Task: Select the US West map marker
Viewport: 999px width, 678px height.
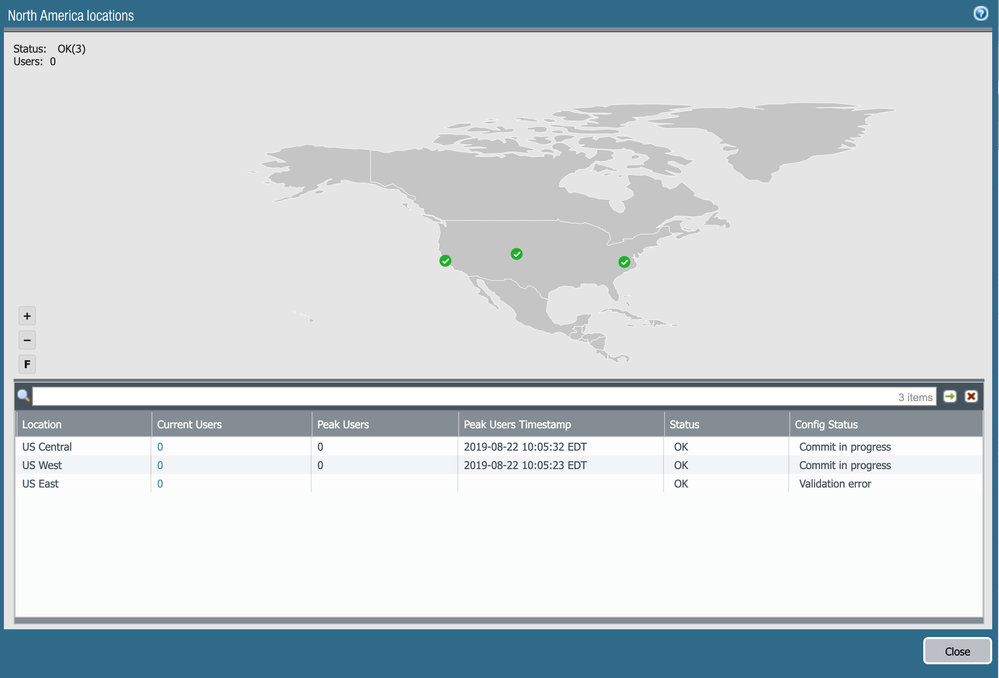Action: point(445,261)
